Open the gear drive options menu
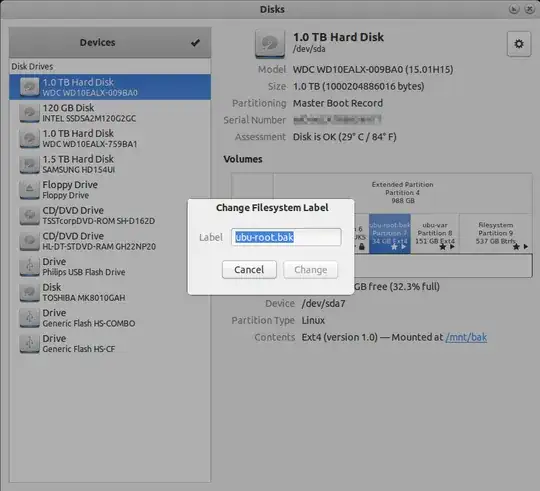The height and width of the screenshot is (491, 540). click(519, 44)
